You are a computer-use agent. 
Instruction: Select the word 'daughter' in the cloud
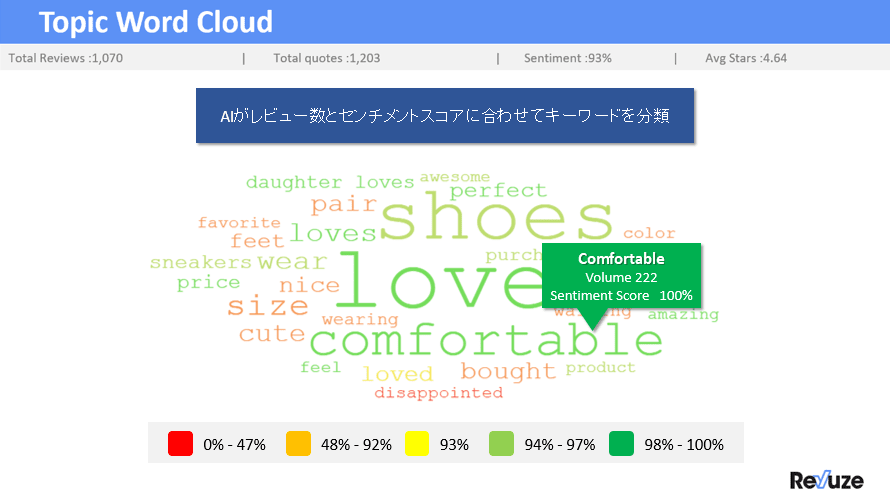pos(294,183)
